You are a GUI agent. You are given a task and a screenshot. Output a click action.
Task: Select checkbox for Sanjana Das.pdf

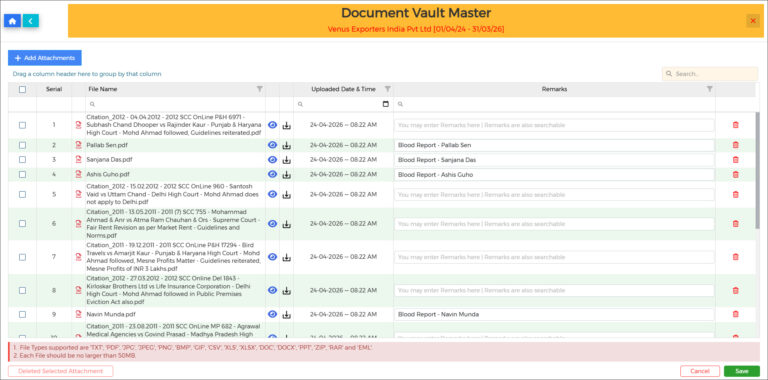22,160
